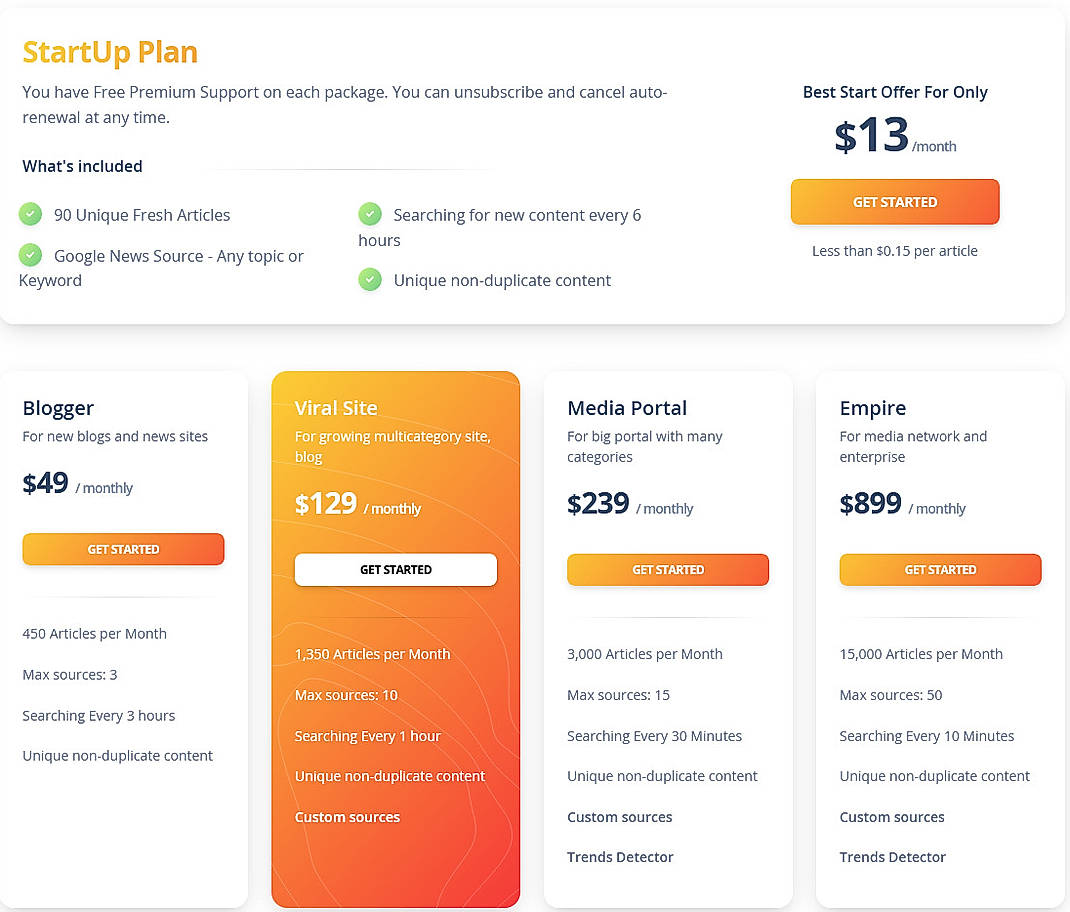The image size is (1070, 912).
Task: Click GET STARTED on the Media Portal plan
Action: click(667, 569)
